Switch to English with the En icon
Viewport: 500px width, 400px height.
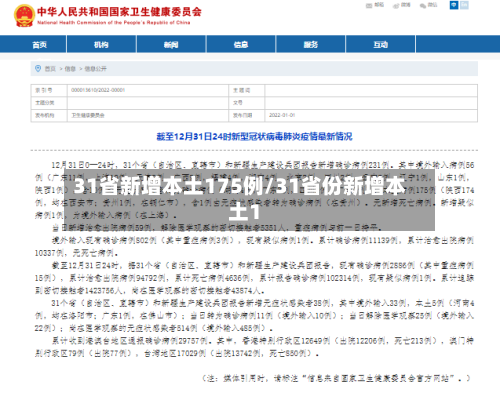tap(464, 5)
